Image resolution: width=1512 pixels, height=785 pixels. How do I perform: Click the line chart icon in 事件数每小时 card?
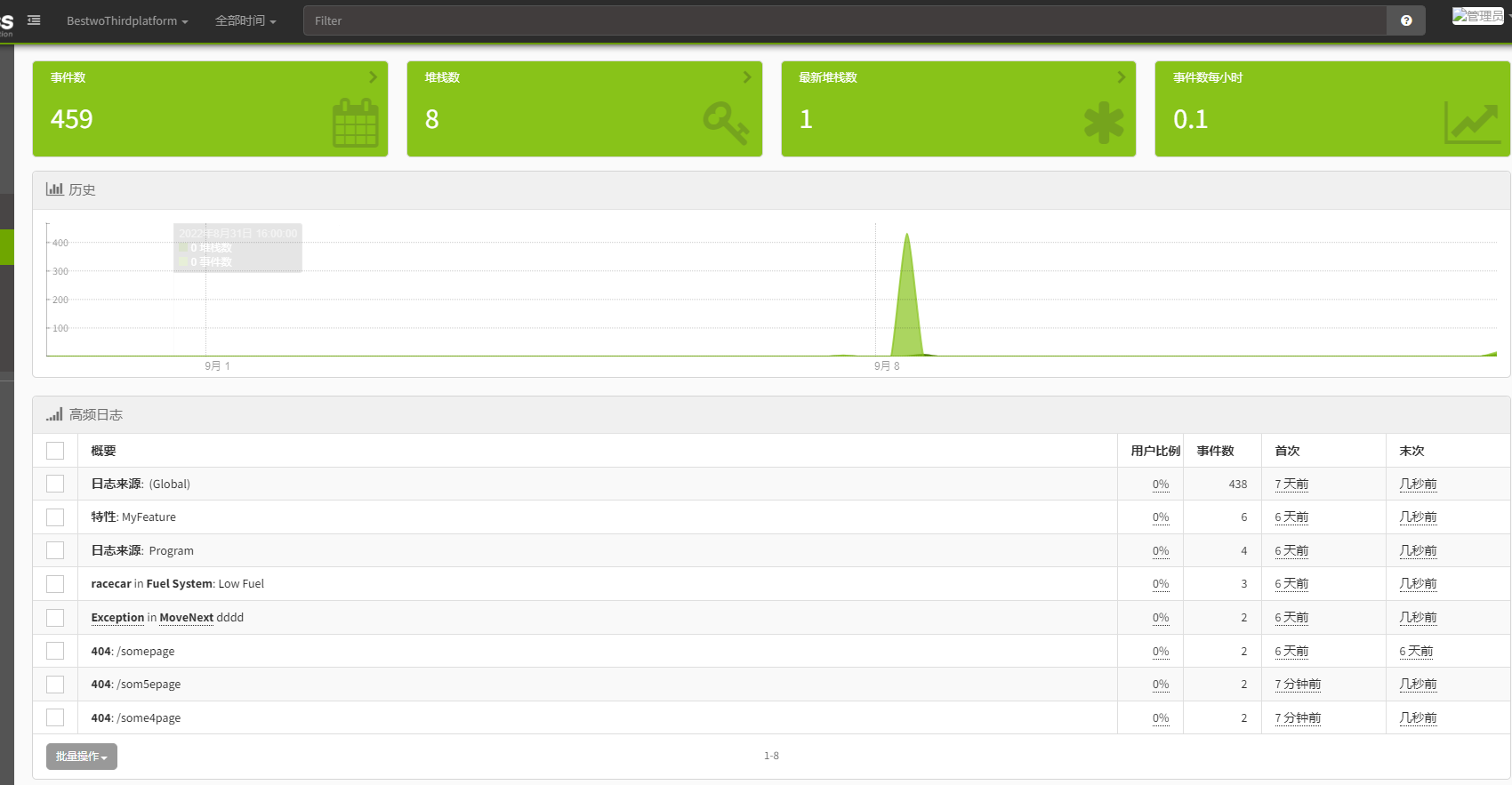[1472, 123]
